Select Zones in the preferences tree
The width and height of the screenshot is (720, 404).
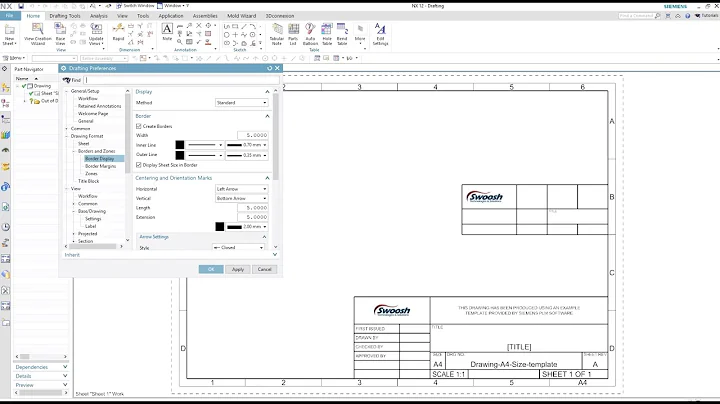[x=91, y=174]
